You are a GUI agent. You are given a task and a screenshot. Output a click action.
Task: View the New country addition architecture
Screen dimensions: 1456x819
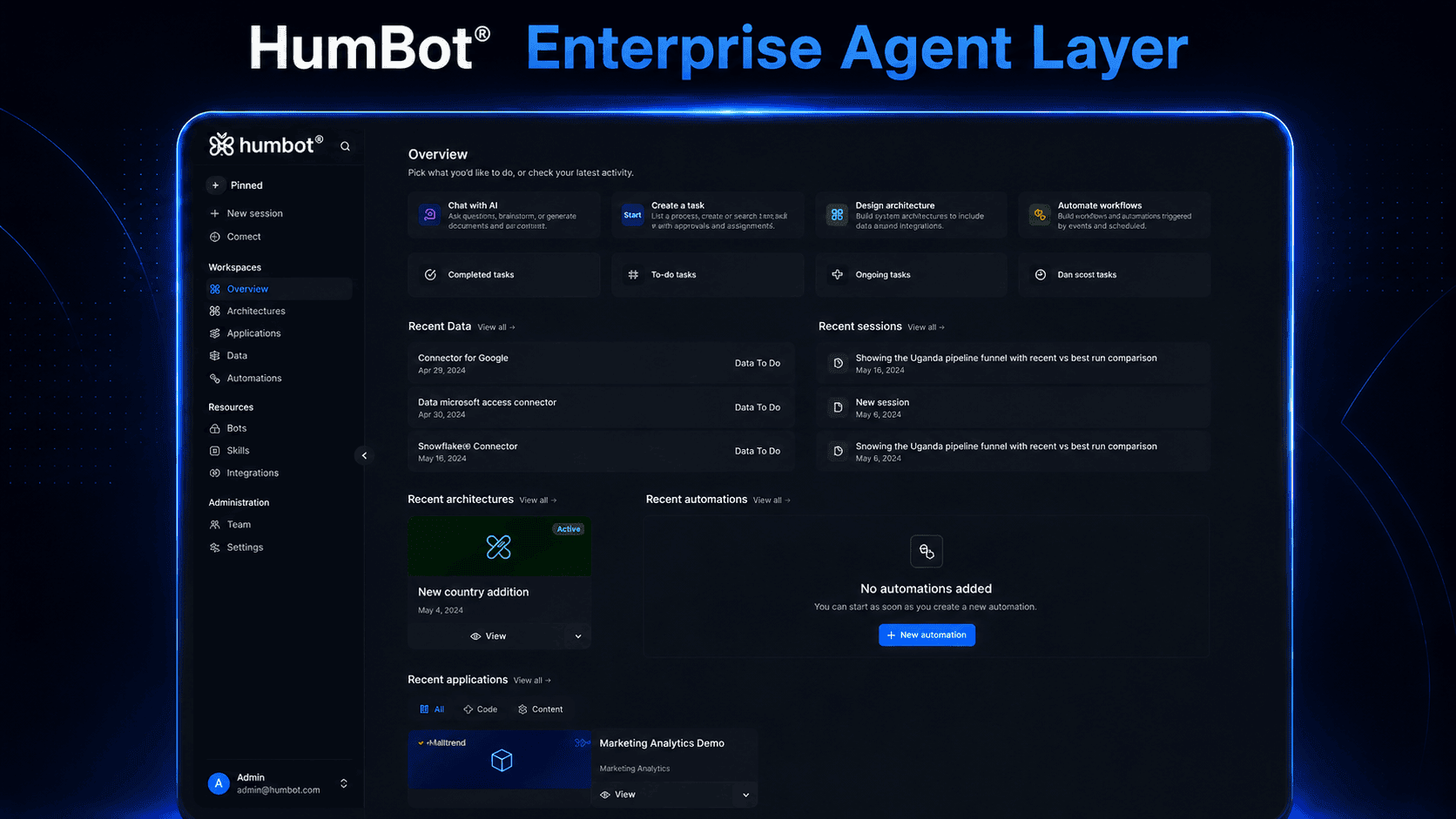488,636
